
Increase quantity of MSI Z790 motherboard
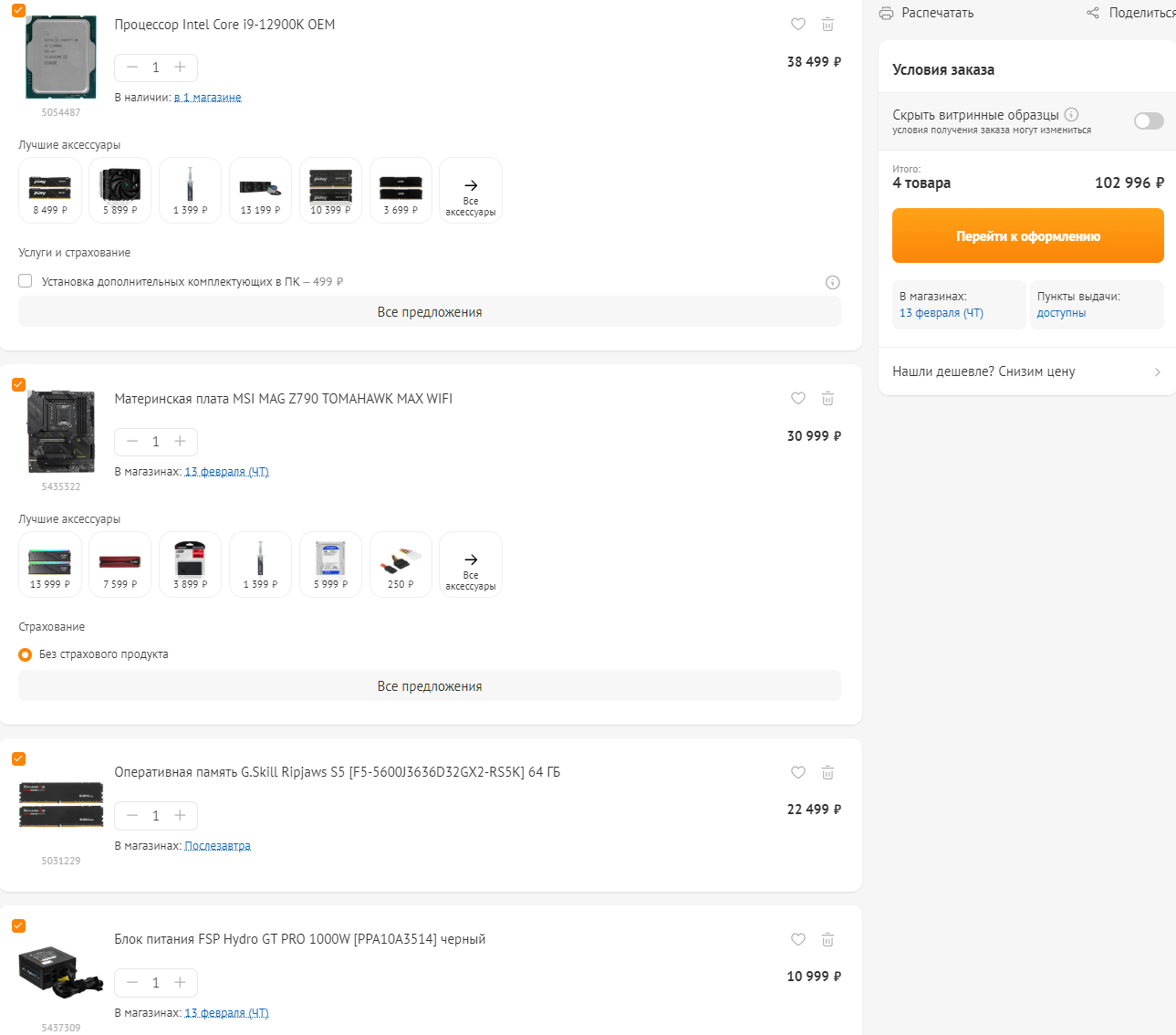point(181,442)
